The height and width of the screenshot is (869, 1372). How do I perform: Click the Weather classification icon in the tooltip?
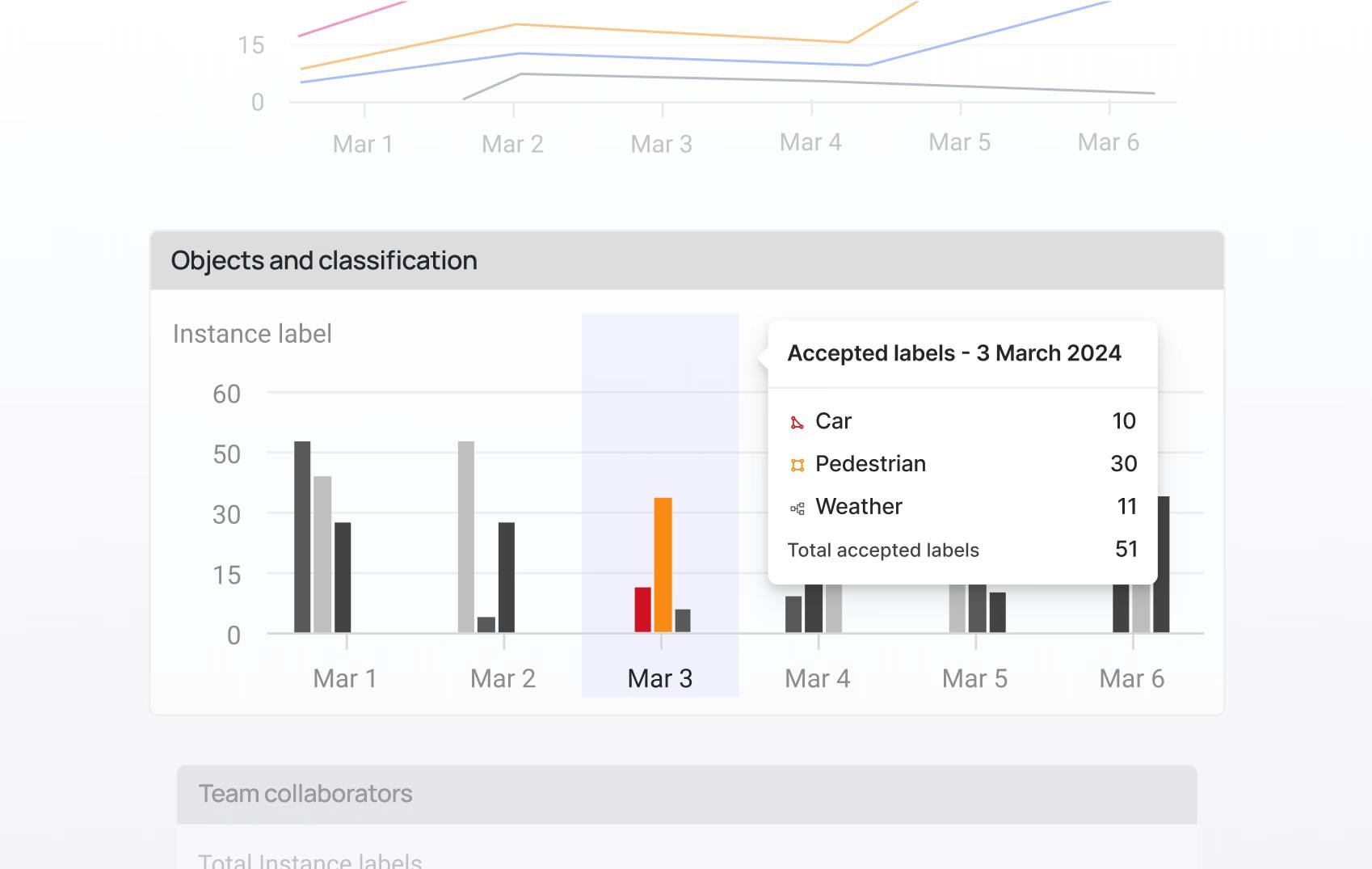[797, 507]
